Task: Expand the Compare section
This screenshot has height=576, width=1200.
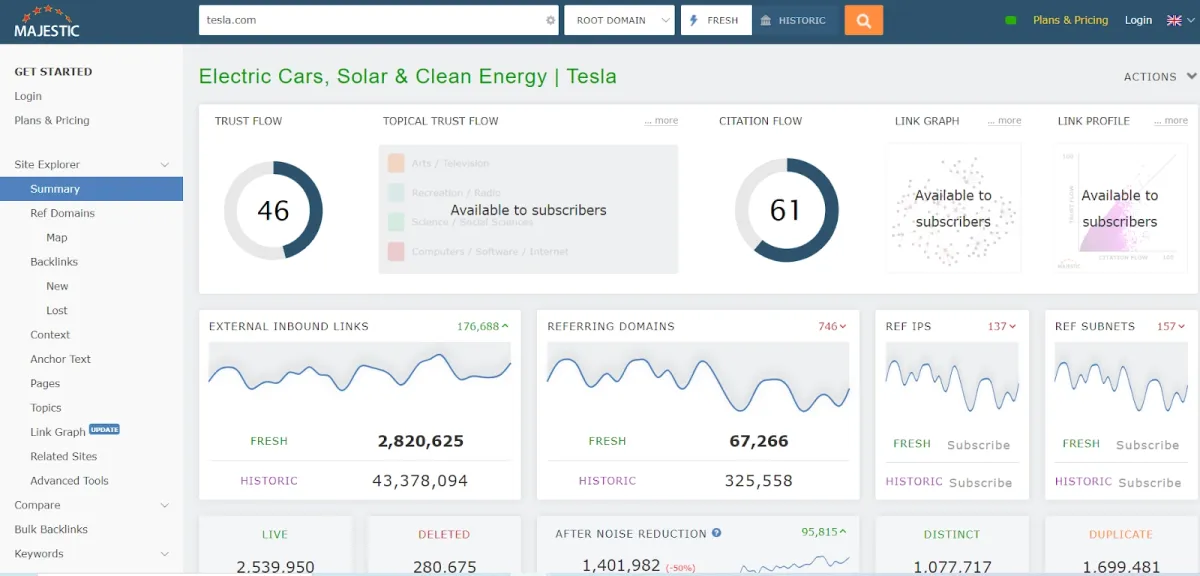Action: [x=91, y=505]
